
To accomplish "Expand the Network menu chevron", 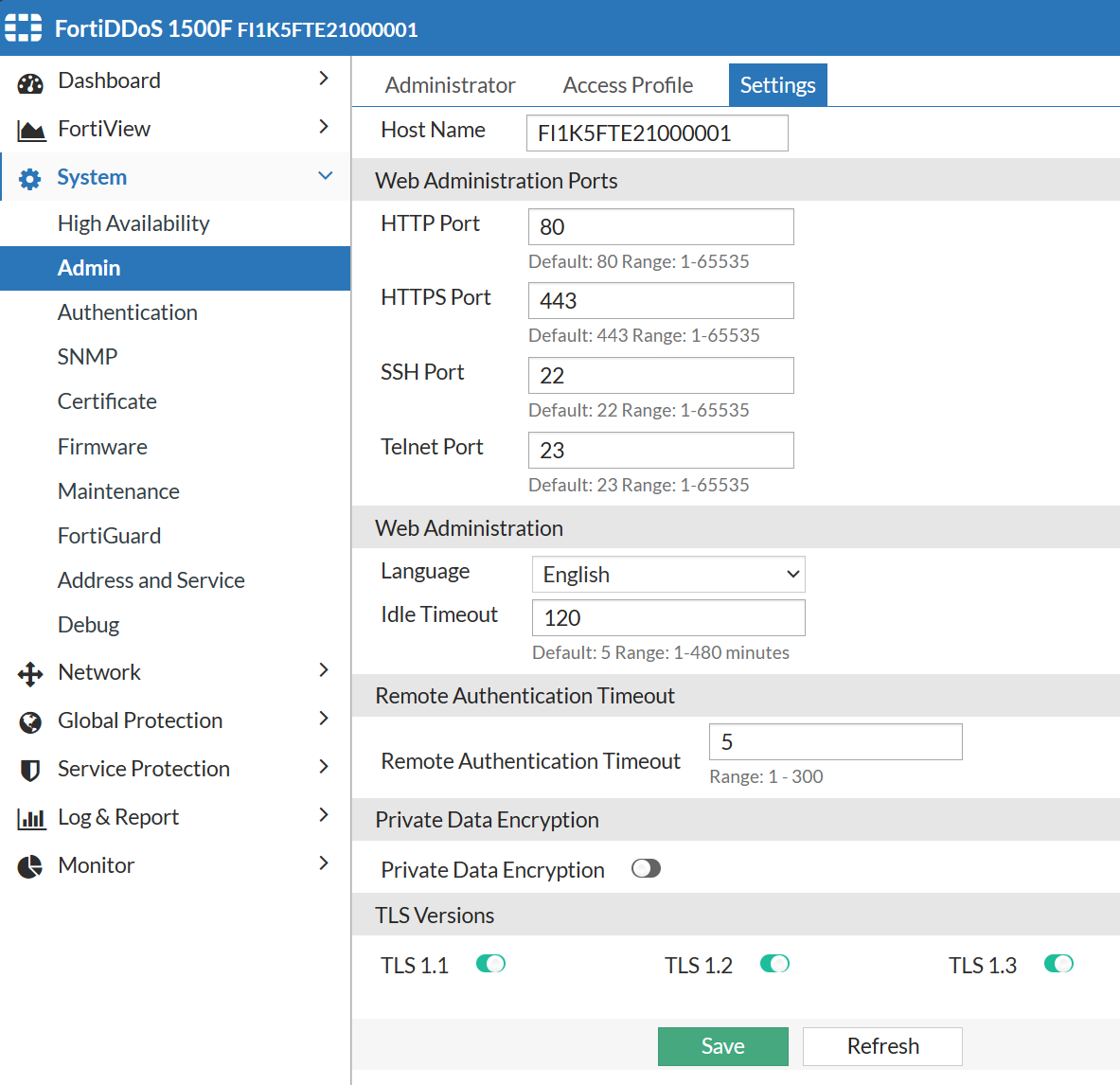I will coord(324,669).
